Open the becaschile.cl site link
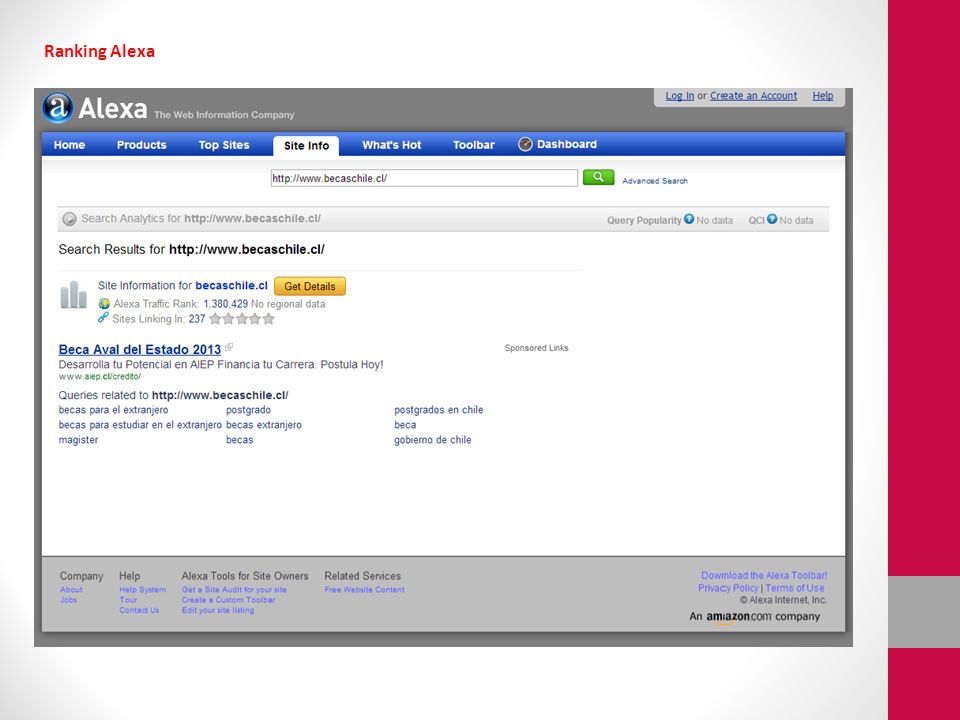Screen dimensions: 960x720 pos(231,285)
